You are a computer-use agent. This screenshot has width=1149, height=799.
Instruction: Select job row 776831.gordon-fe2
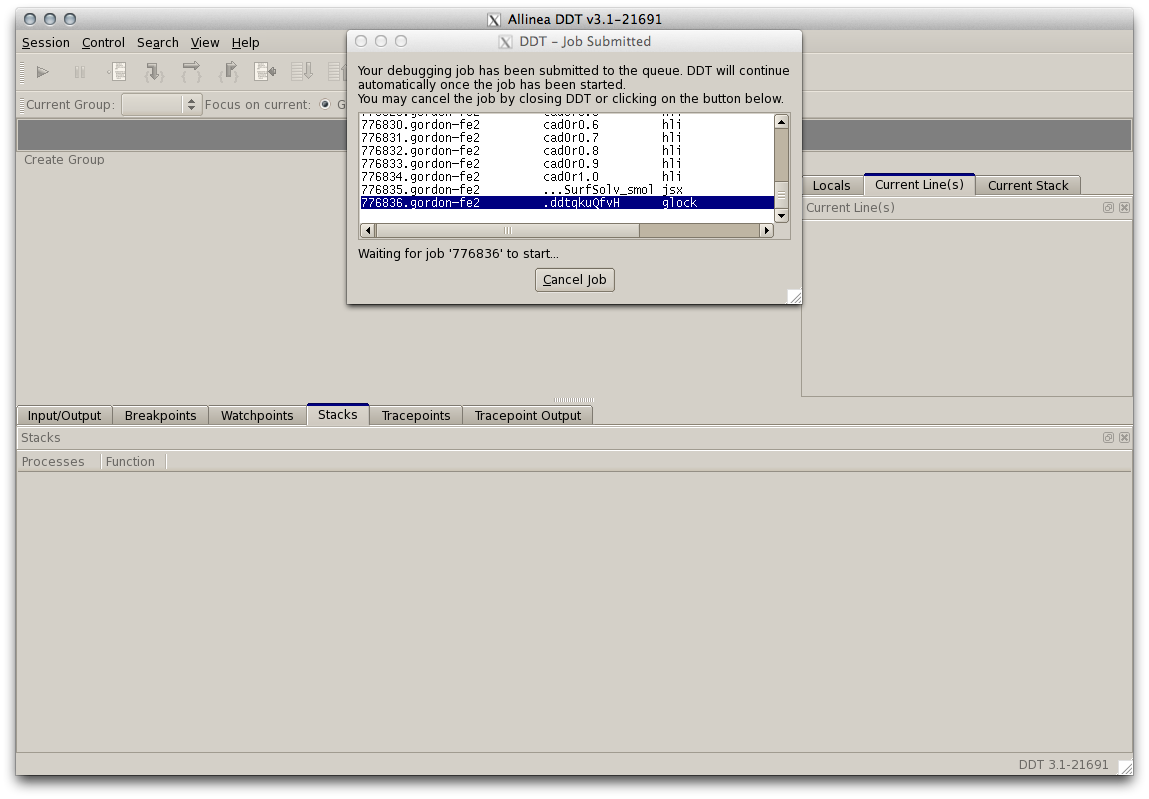click(567, 137)
